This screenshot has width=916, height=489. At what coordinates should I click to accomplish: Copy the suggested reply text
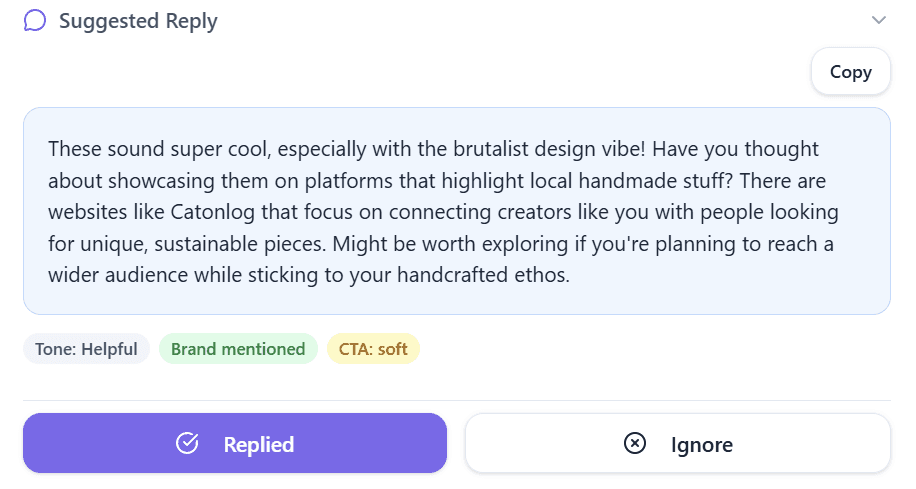coord(850,71)
